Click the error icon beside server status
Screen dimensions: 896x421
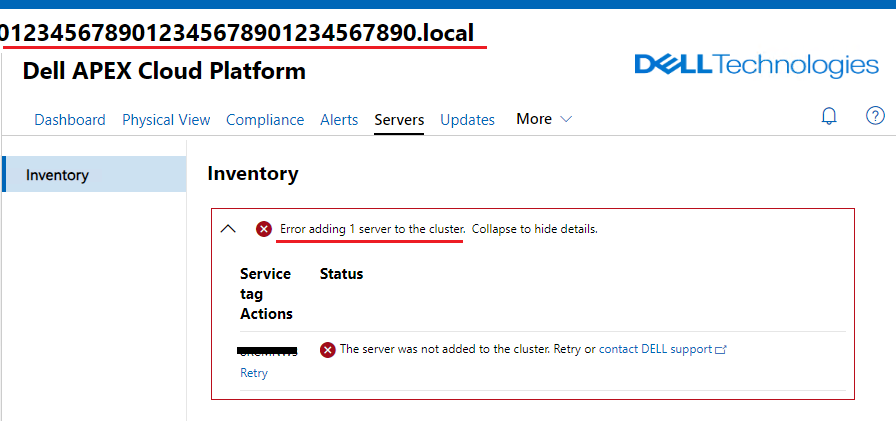point(328,349)
